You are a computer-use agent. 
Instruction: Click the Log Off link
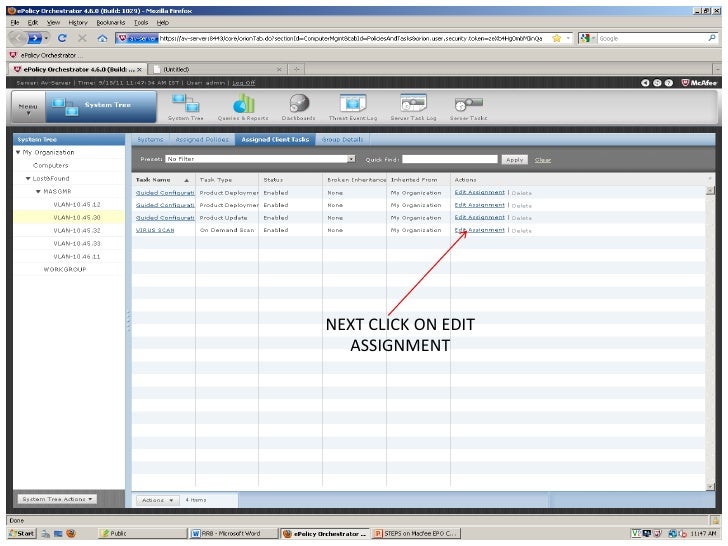point(243,83)
